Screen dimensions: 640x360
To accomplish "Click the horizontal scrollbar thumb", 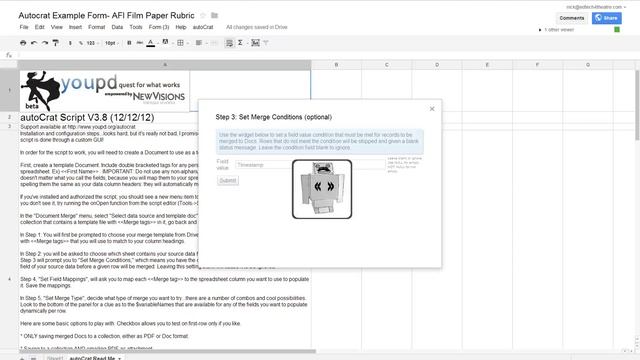I will [x=167, y=351].
